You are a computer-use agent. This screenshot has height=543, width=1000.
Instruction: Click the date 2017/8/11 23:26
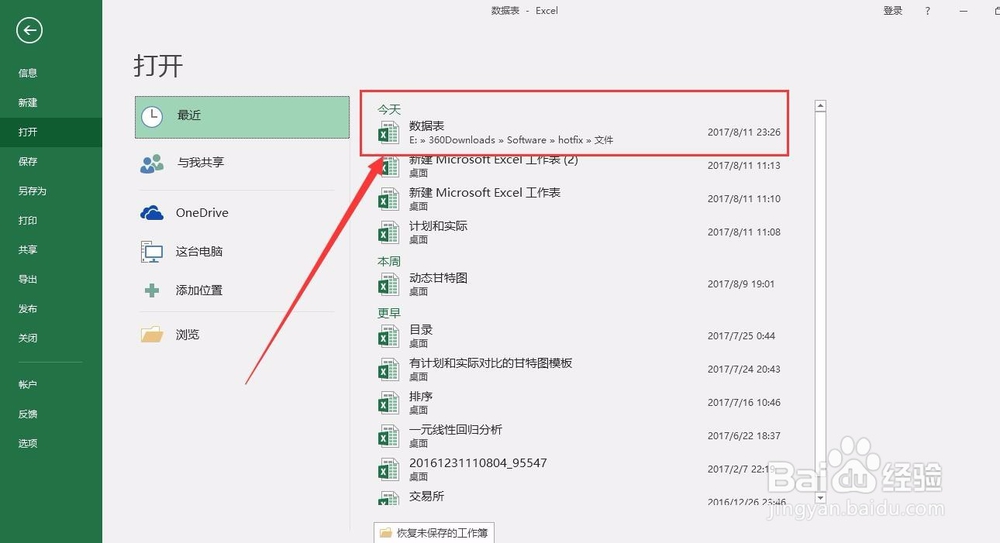click(x=744, y=132)
